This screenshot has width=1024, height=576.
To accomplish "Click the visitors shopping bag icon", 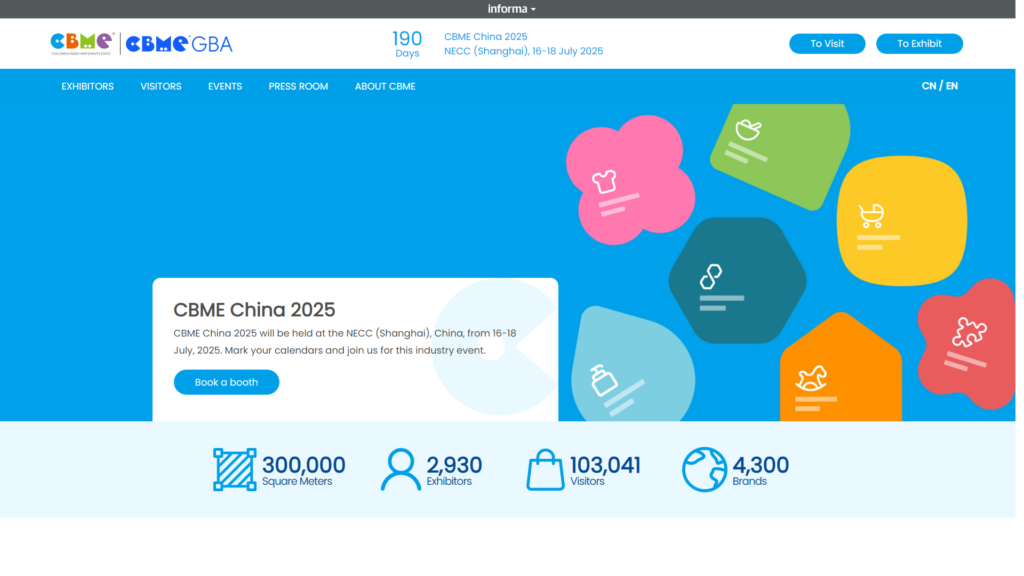I will click(545, 470).
